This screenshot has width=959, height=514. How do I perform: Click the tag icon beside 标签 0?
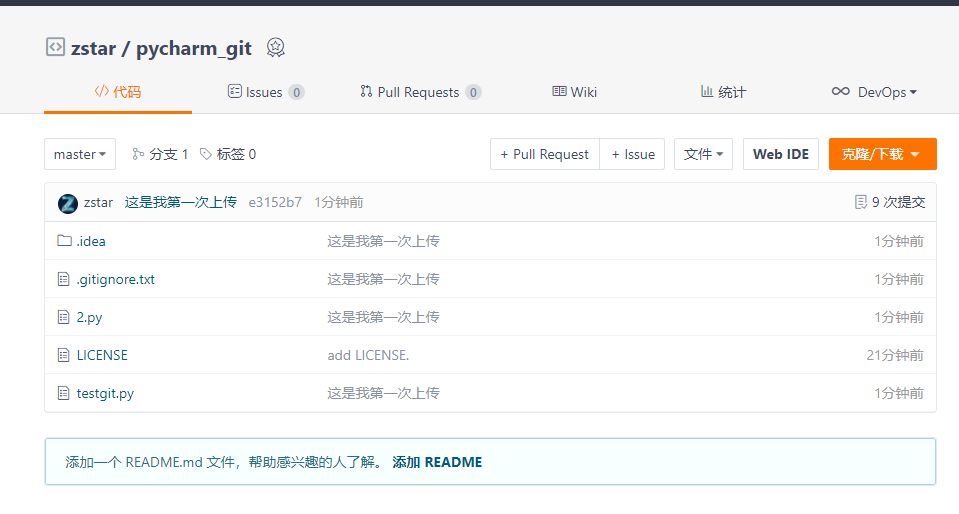[x=206, y=154]
